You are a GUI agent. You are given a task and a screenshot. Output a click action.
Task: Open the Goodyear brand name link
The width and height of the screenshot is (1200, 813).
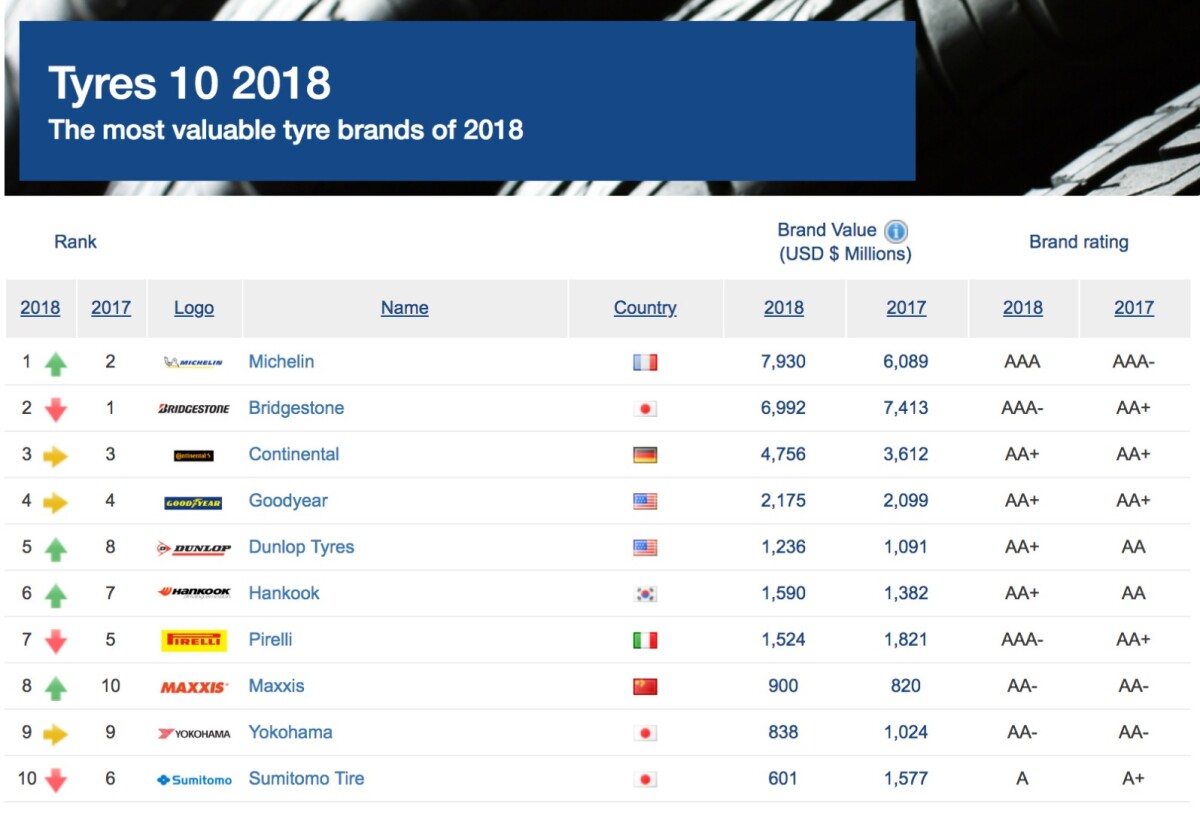point(288,500)
